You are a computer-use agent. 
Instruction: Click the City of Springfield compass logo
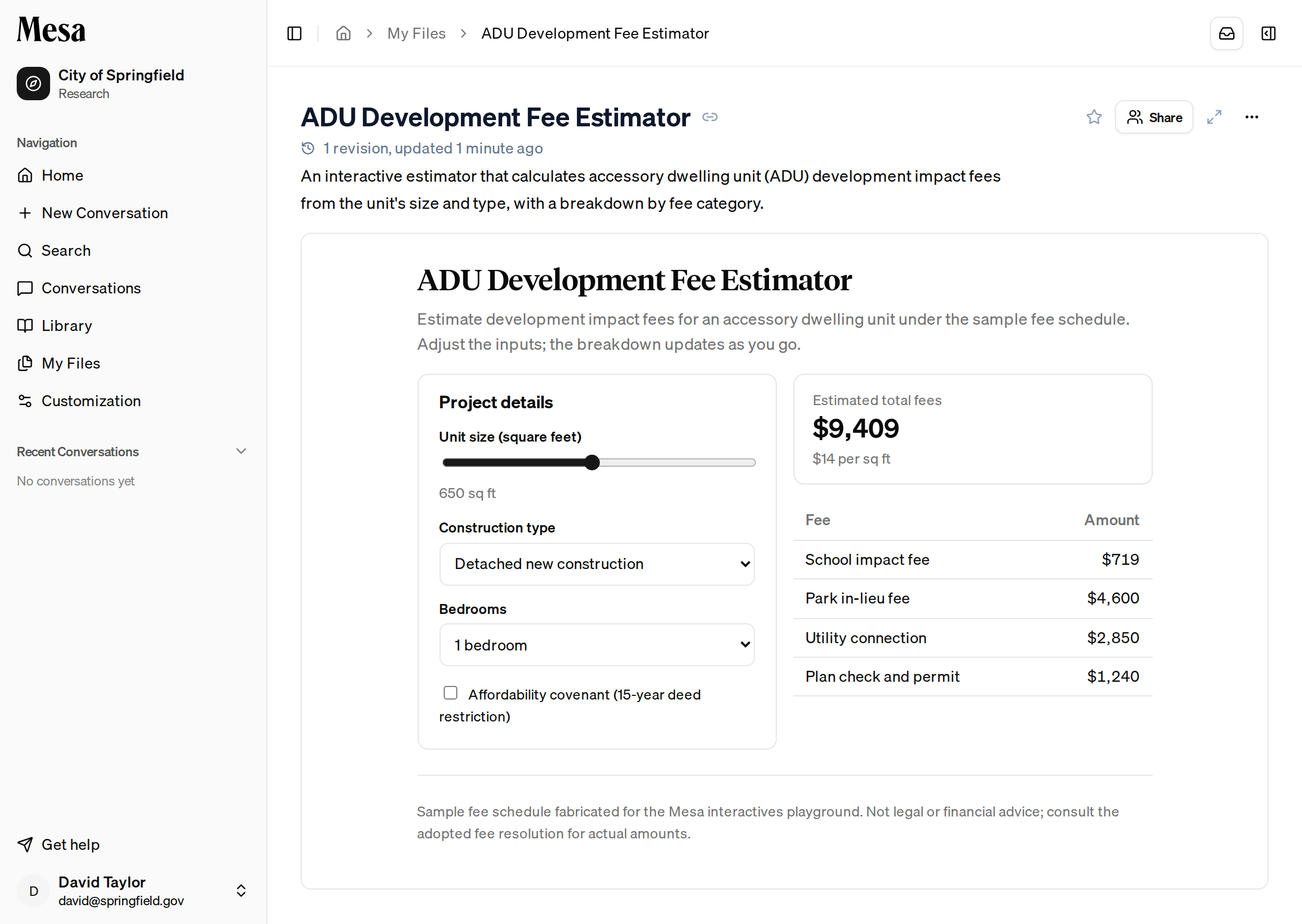click(33, 84)
